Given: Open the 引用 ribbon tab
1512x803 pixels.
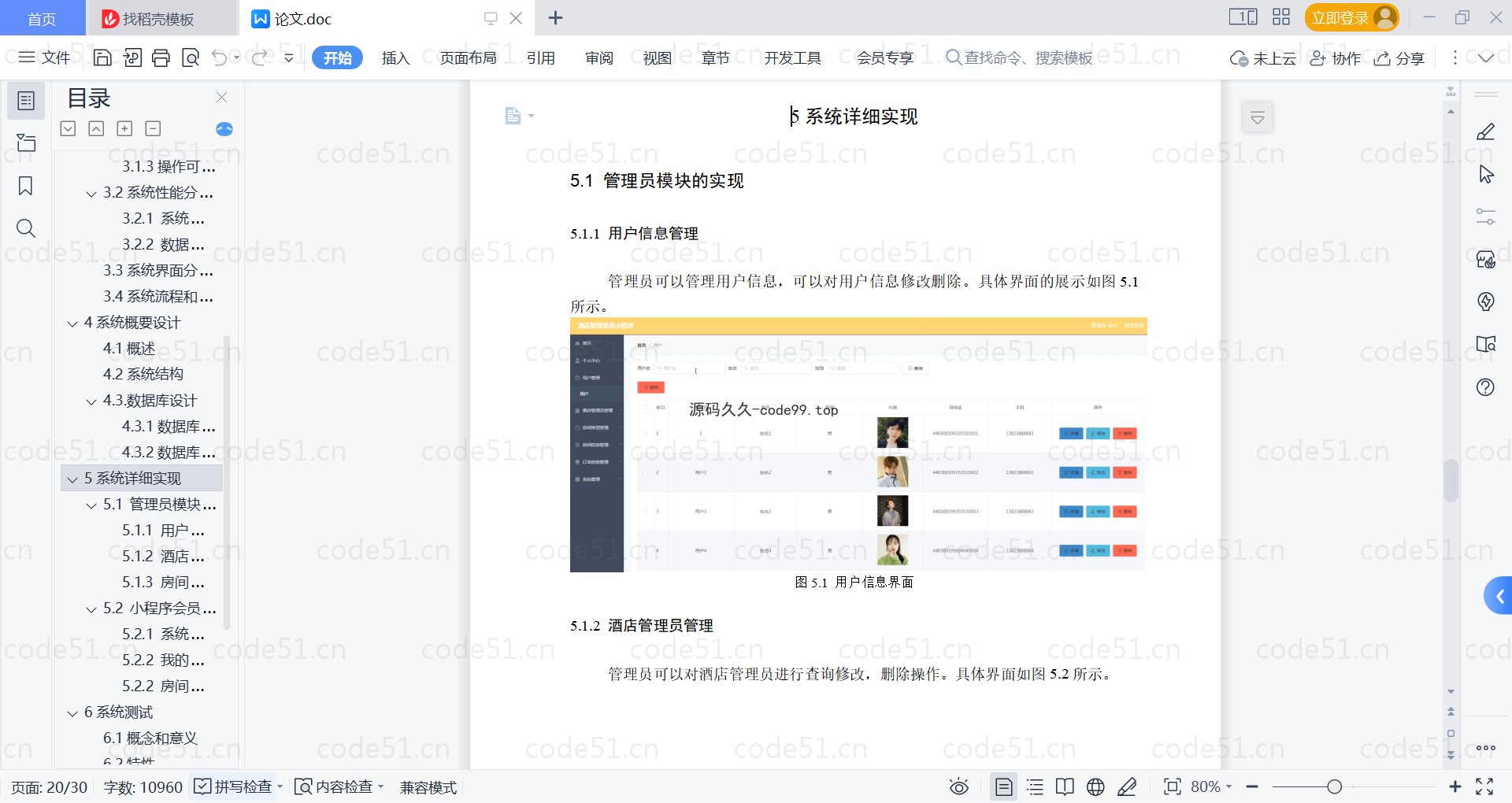Looking at the screenshot, I should [541, 58].
